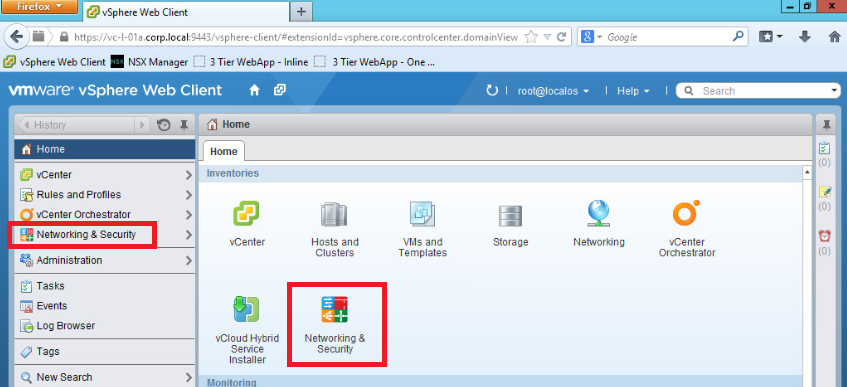This screenshot has width=847, height=387.
Task: Click the Home panel scrollbar up arrow
Action: point(808,172)
